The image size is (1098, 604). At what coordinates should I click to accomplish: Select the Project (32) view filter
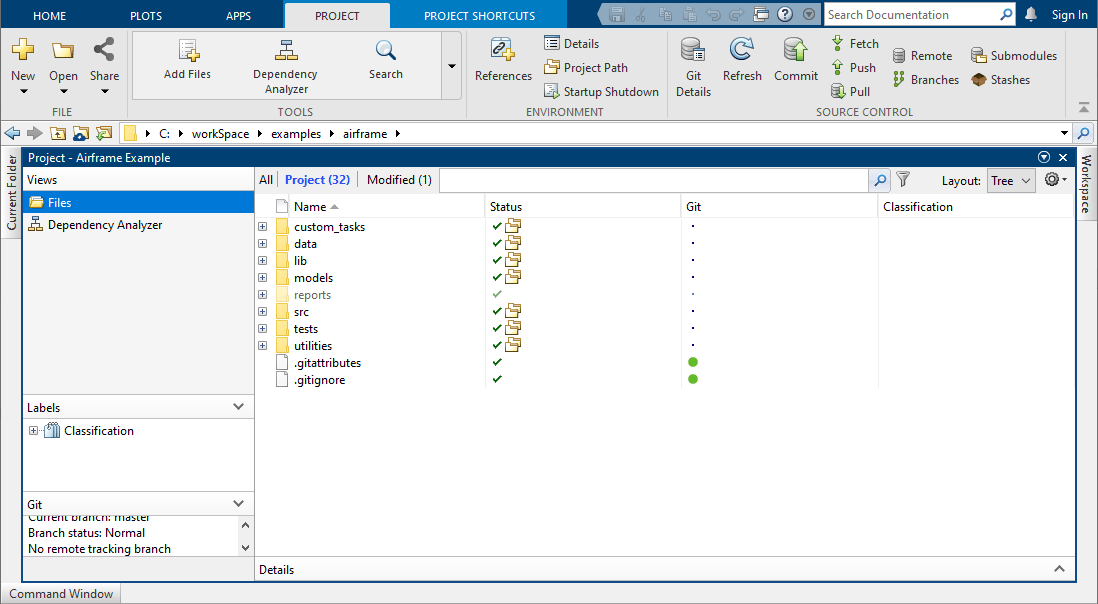tap(317, 180)
